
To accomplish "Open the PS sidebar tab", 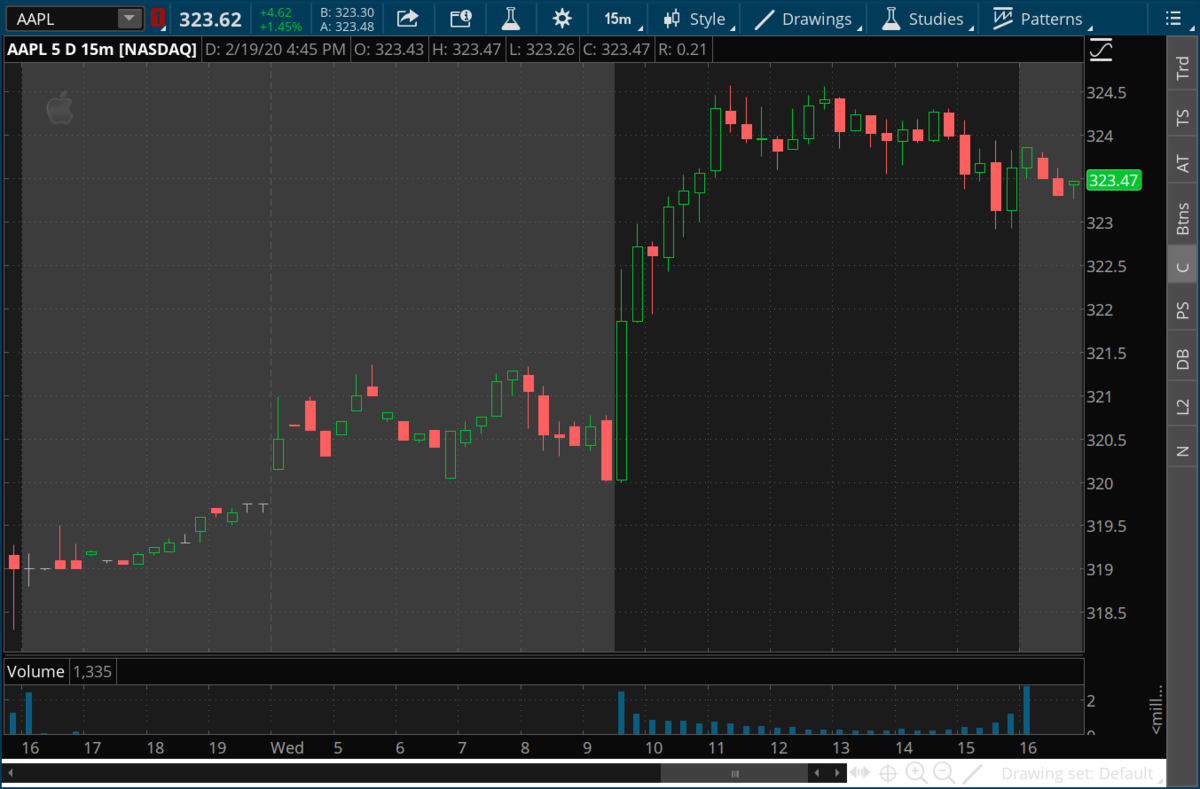I will point(1183,311).
